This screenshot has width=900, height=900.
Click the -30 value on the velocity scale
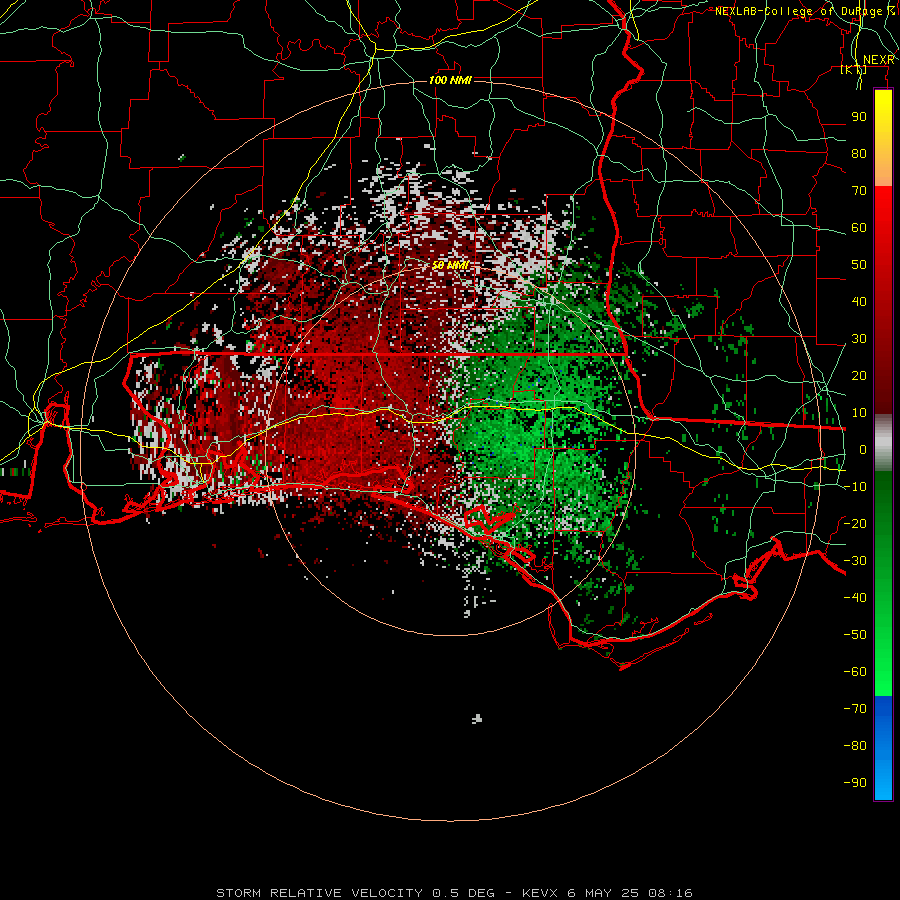tap(855, 561)
